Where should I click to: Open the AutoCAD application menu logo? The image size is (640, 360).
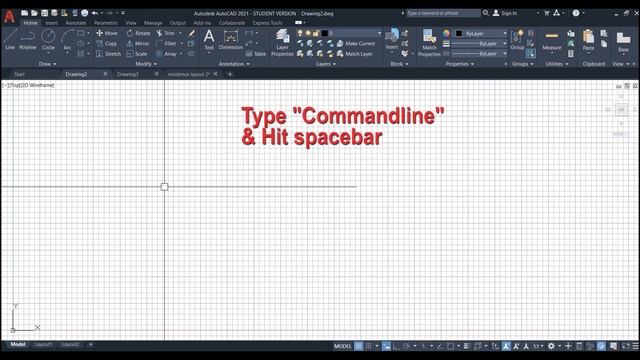(x=9, y=17)
